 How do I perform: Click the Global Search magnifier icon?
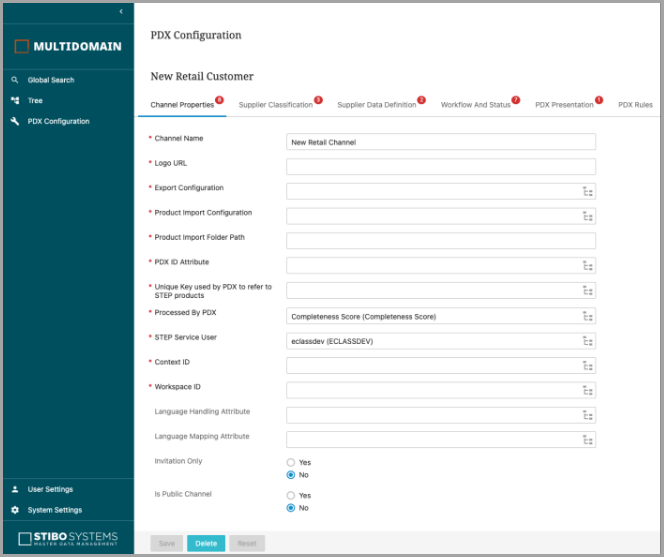pos(15,80)
